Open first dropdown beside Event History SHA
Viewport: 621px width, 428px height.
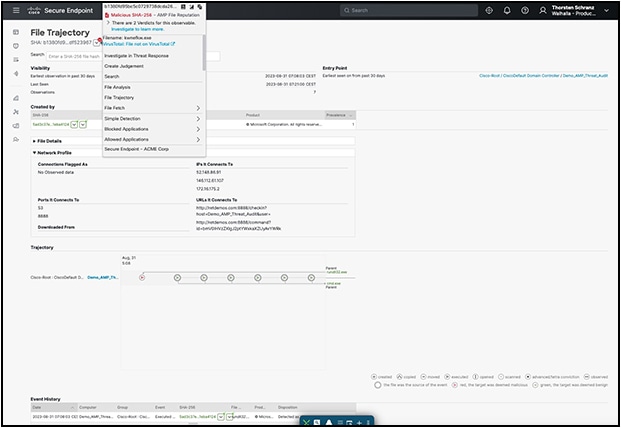(221, 417)
